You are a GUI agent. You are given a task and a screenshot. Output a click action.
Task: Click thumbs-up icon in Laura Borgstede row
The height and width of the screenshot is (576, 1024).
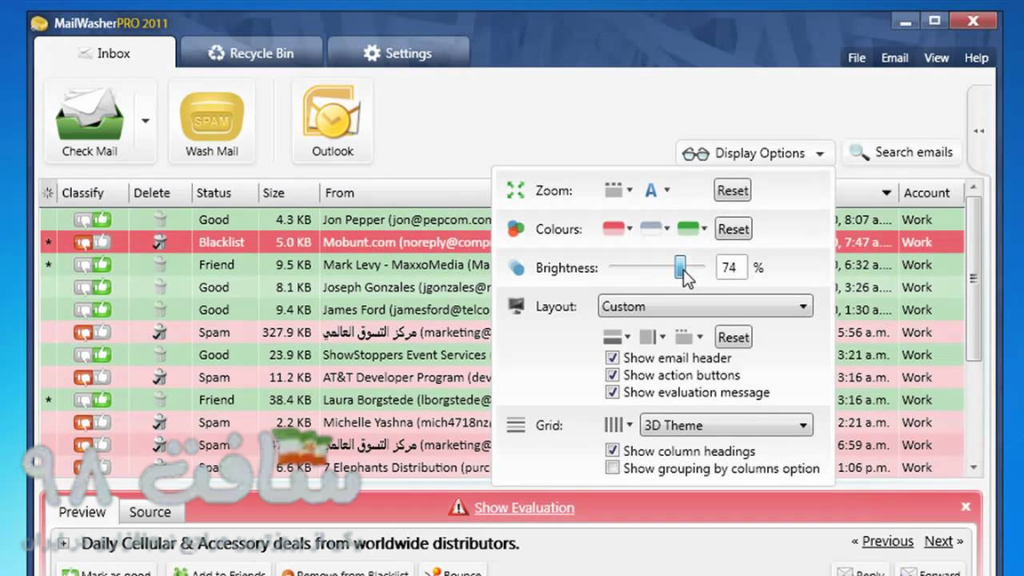pyautogui.click(x=102, y=400)
